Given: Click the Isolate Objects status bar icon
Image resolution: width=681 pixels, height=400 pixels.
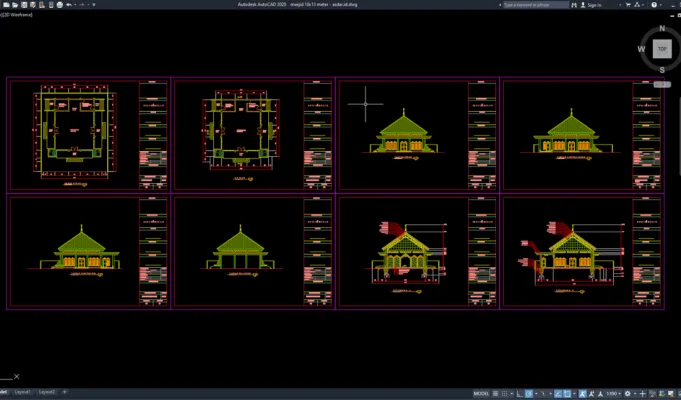Looking at the screenshot, I should click(651, 394).
